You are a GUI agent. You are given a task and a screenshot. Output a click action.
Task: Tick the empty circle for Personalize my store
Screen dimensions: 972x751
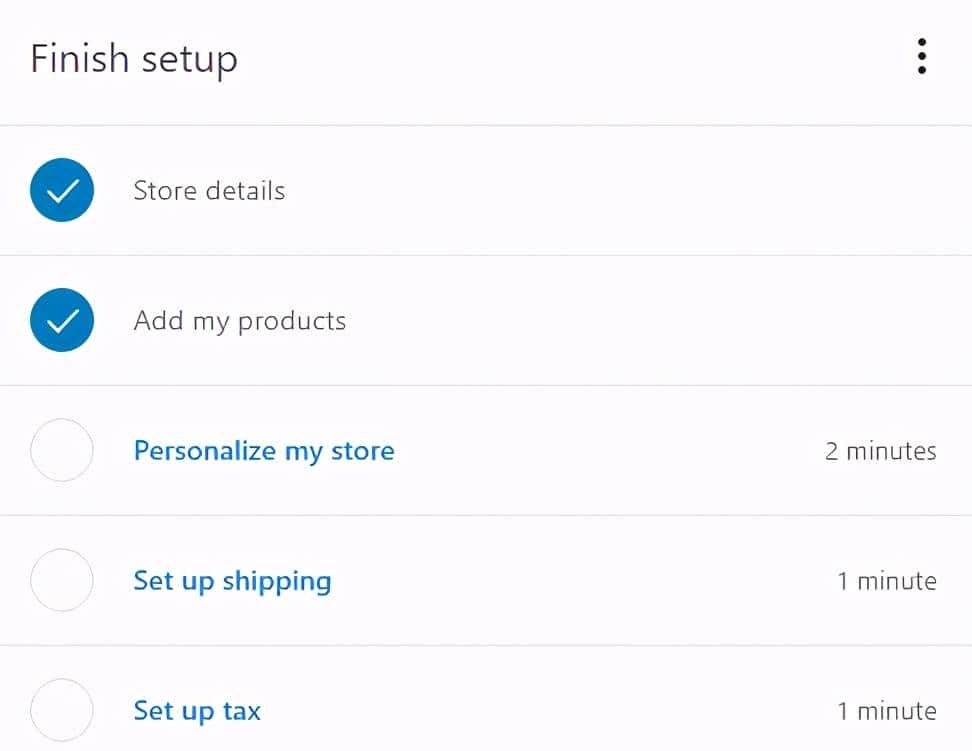62,450
